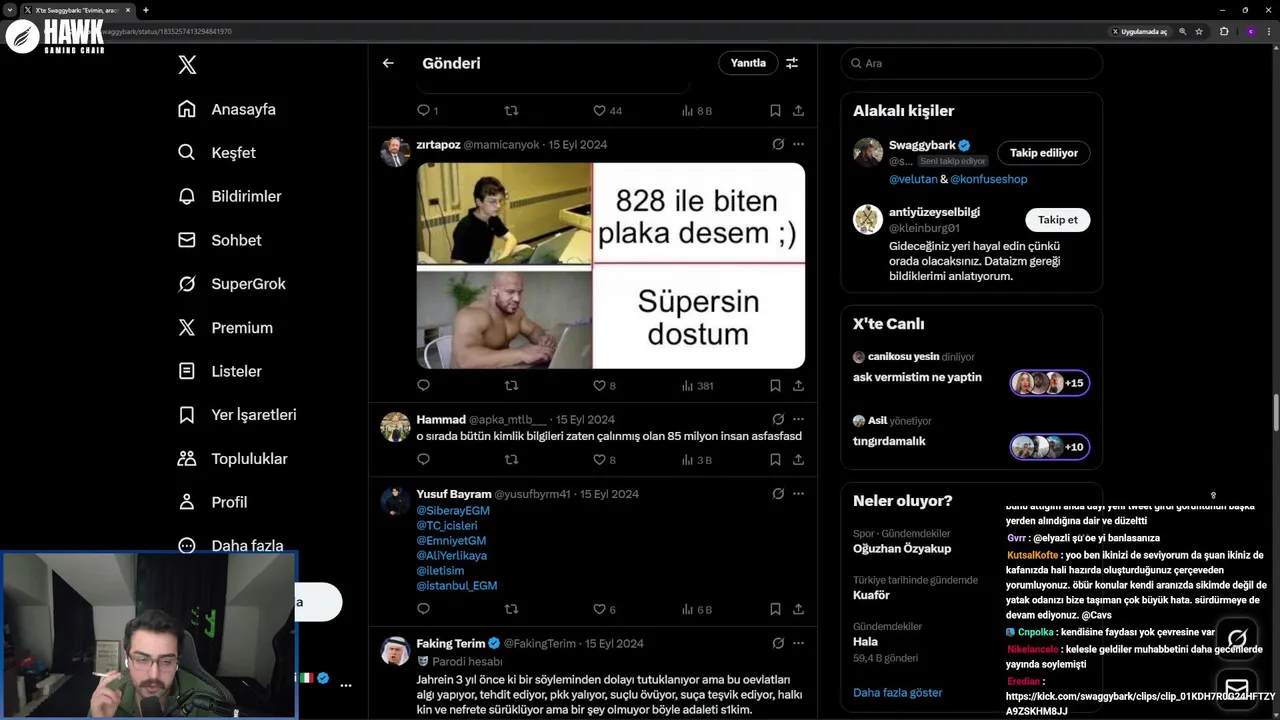Bookmark zırtapoz's post

point(775,385)
